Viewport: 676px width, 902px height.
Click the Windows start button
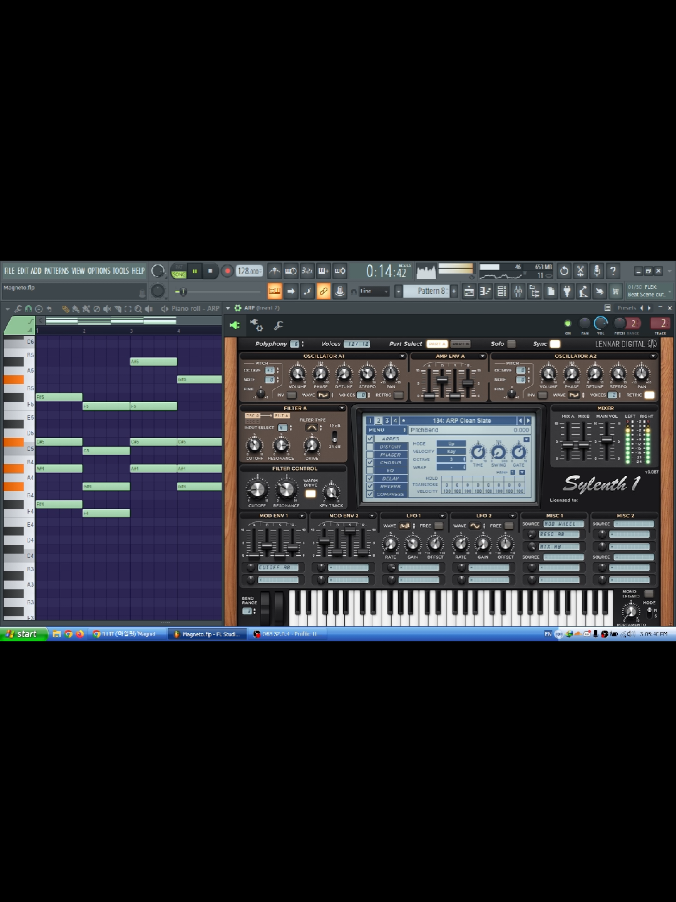pos(22,634)
